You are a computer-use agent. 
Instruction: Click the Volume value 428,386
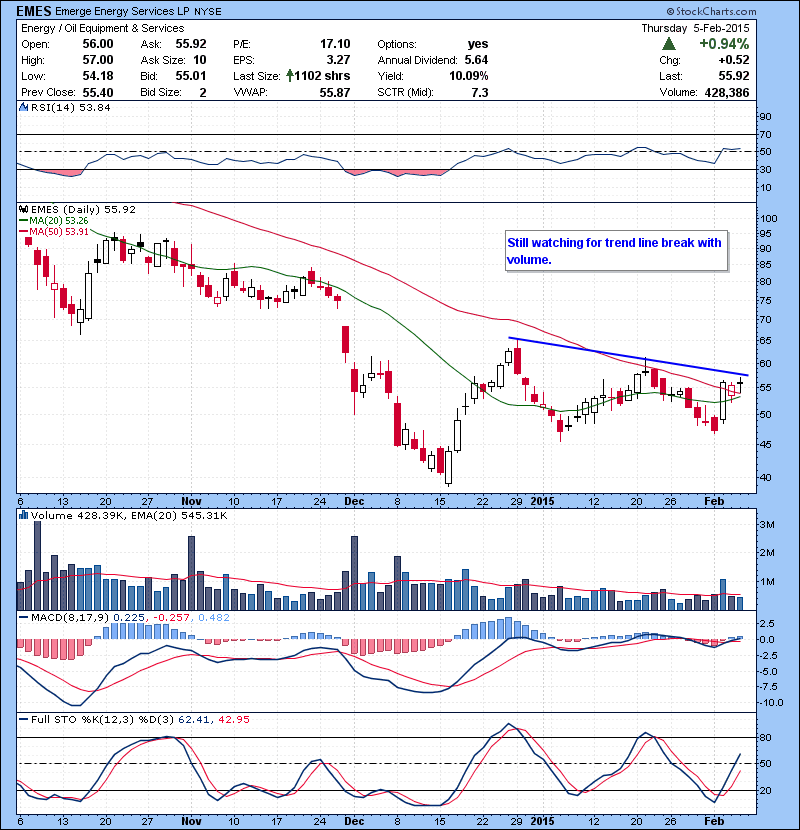727,92
